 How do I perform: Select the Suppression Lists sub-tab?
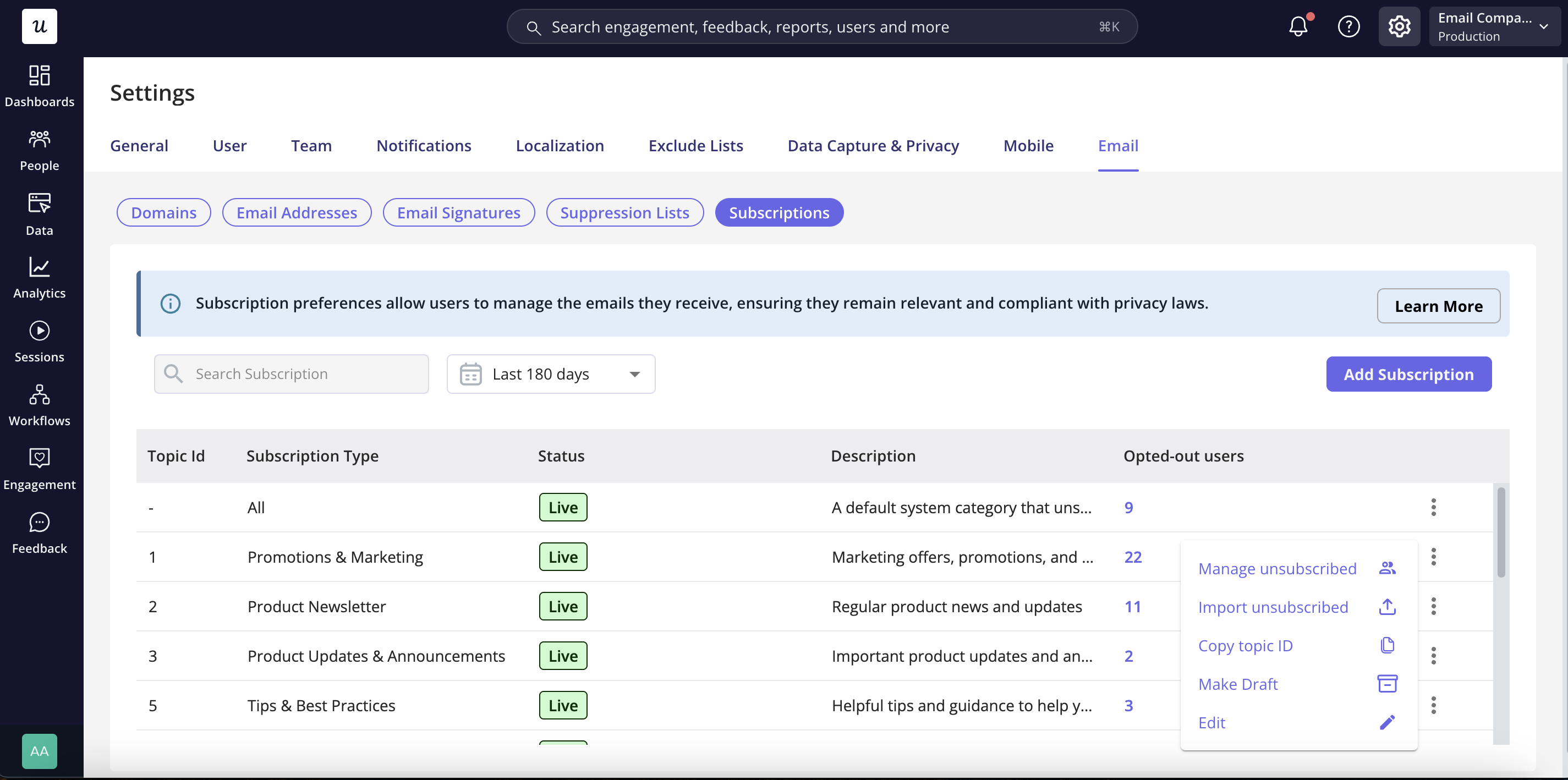[x=624, y=212]
